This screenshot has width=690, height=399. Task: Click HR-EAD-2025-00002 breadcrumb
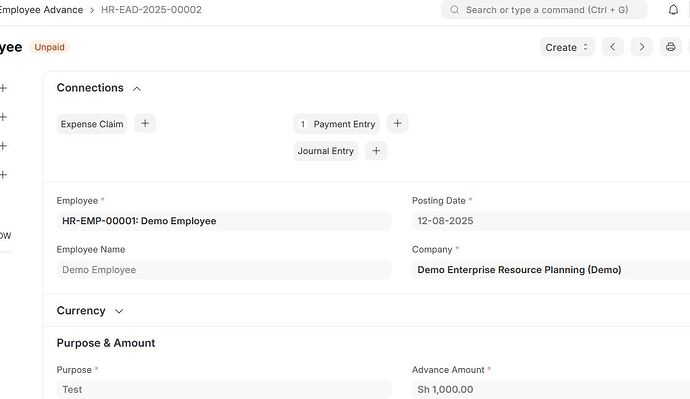point(151,10)
